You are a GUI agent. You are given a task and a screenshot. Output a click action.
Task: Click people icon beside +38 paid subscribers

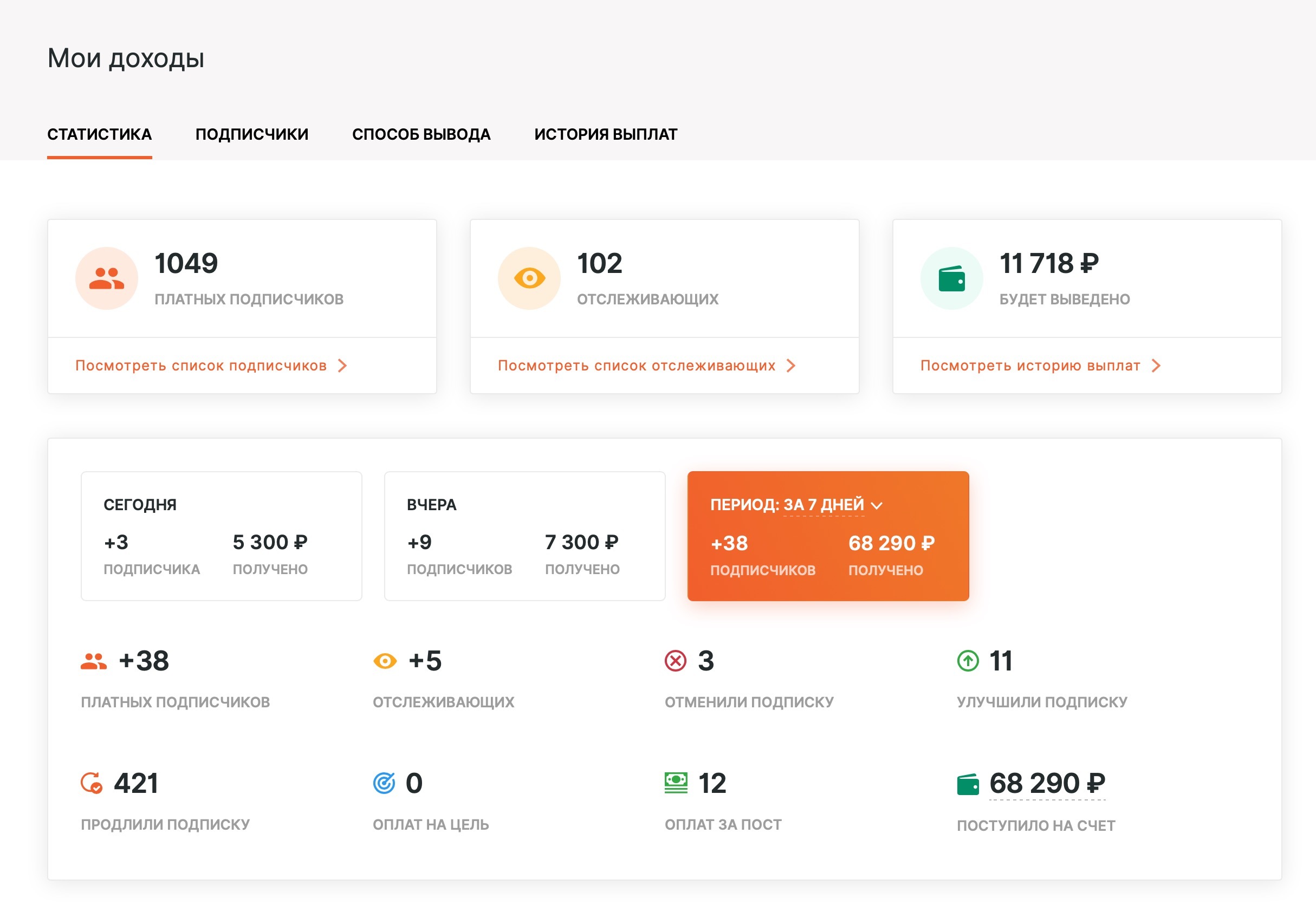tap(94, 661)
